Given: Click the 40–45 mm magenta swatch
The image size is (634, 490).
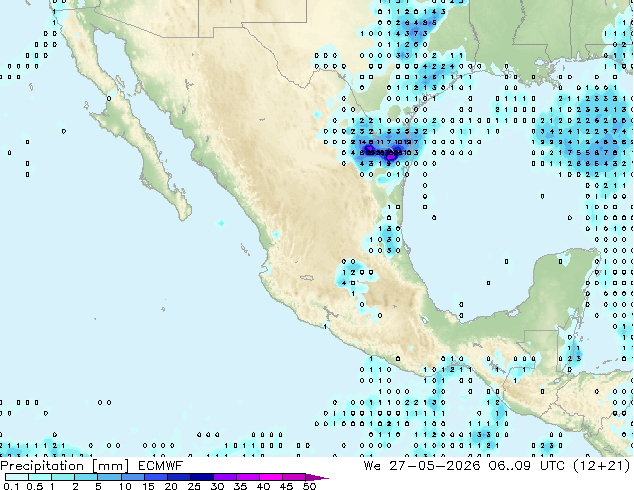Looking at the screenshot, I should (270, 477).
